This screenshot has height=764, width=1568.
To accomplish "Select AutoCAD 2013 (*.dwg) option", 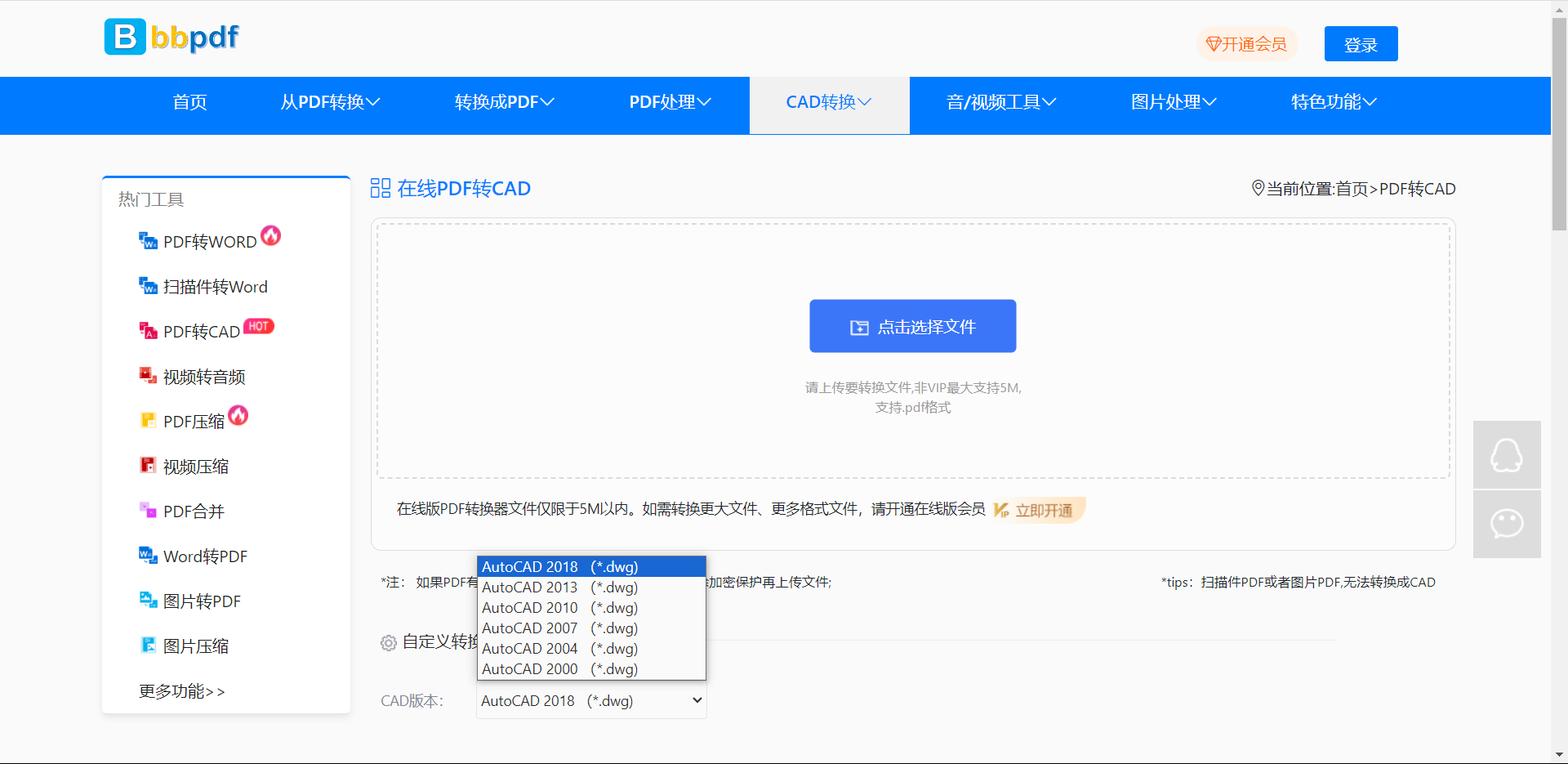I will tap(591, 587).
